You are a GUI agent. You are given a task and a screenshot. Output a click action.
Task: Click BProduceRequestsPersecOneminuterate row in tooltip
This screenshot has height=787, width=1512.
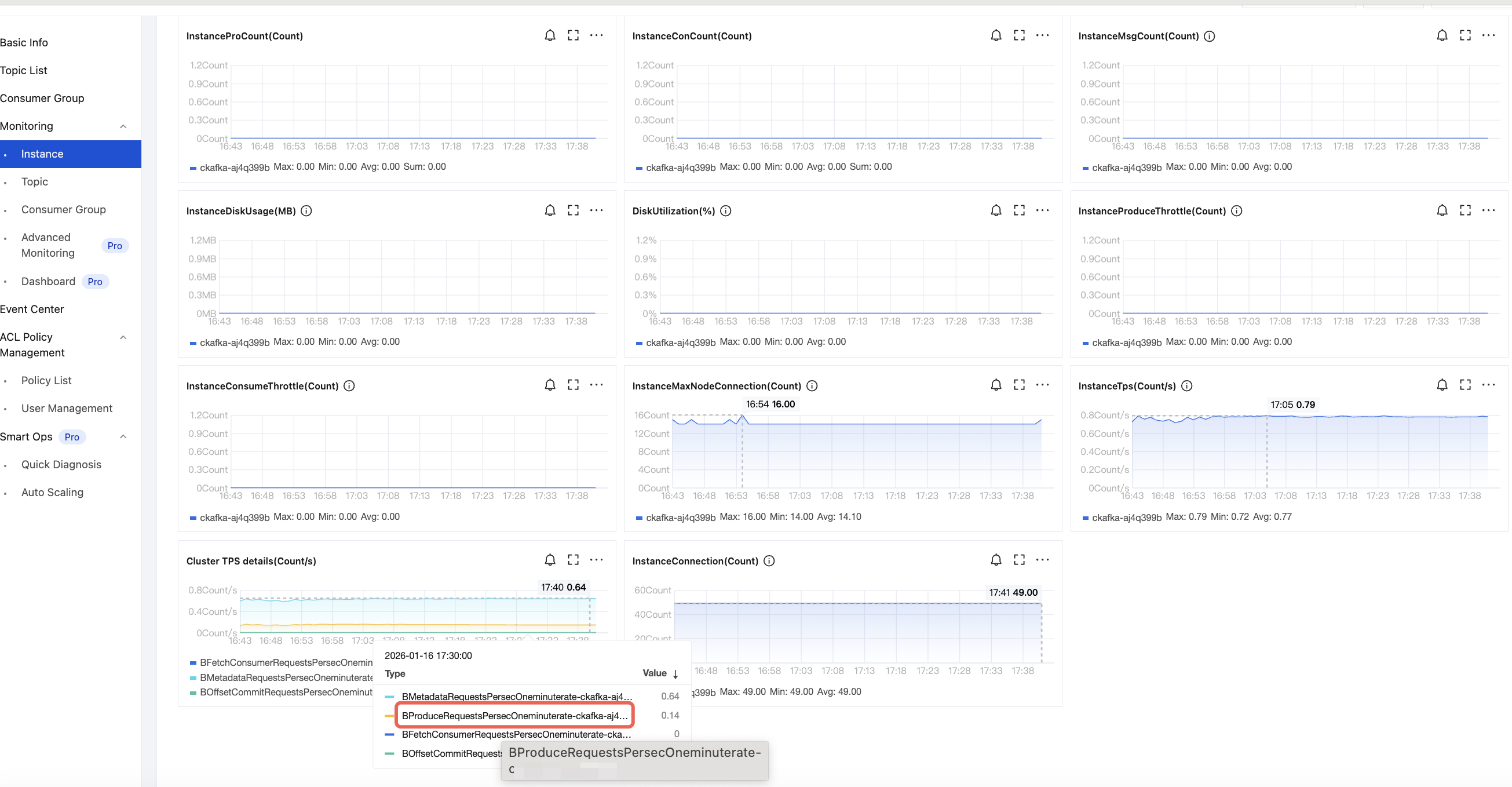click(x=514, y=715)
